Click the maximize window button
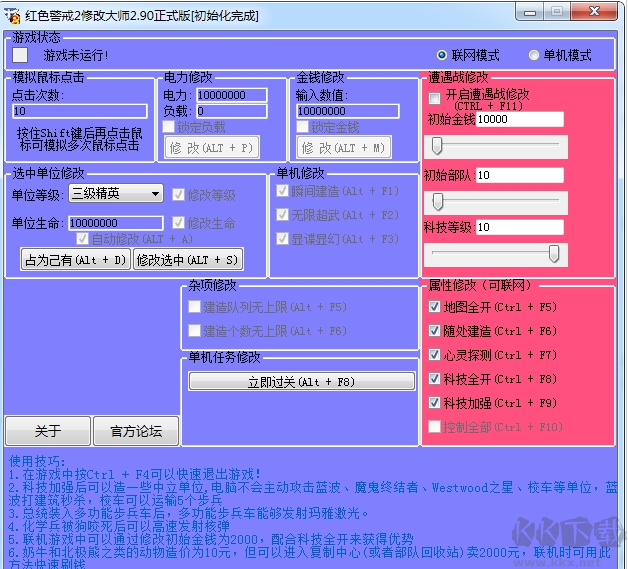Image resolution: width=628 pixels, height=569 pixels. [557, 12]
